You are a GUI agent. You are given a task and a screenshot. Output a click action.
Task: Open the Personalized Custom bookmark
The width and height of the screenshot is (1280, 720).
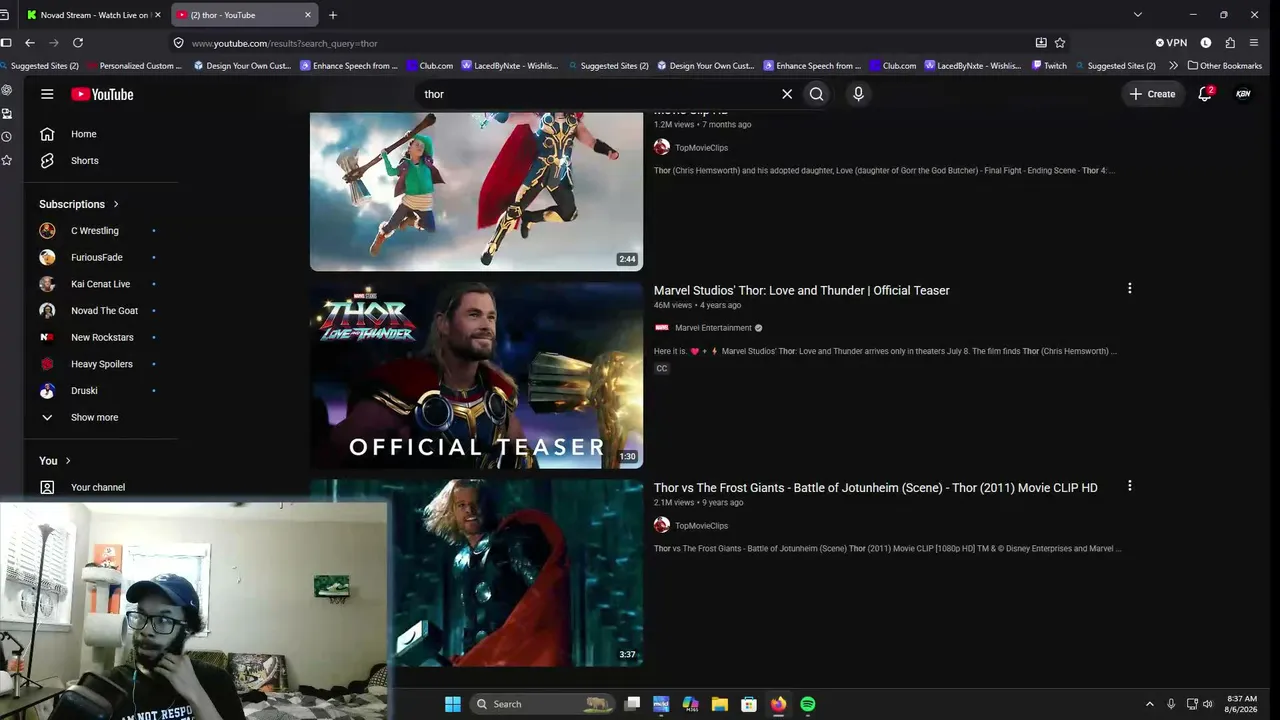134,66
